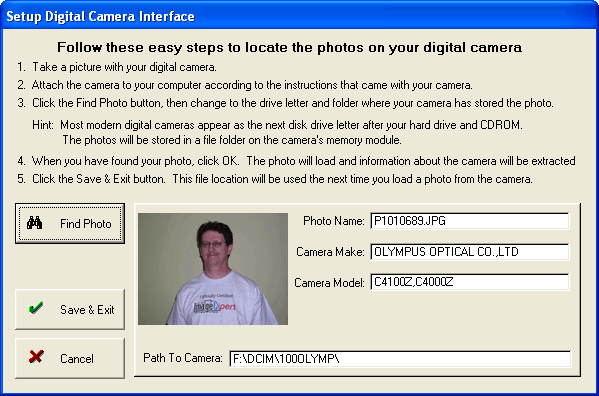Image resolution: width=599 pixels, height=396 pixels.
Task: Click step 2 'Attach the camera' text
Action: tap(245, 85)
